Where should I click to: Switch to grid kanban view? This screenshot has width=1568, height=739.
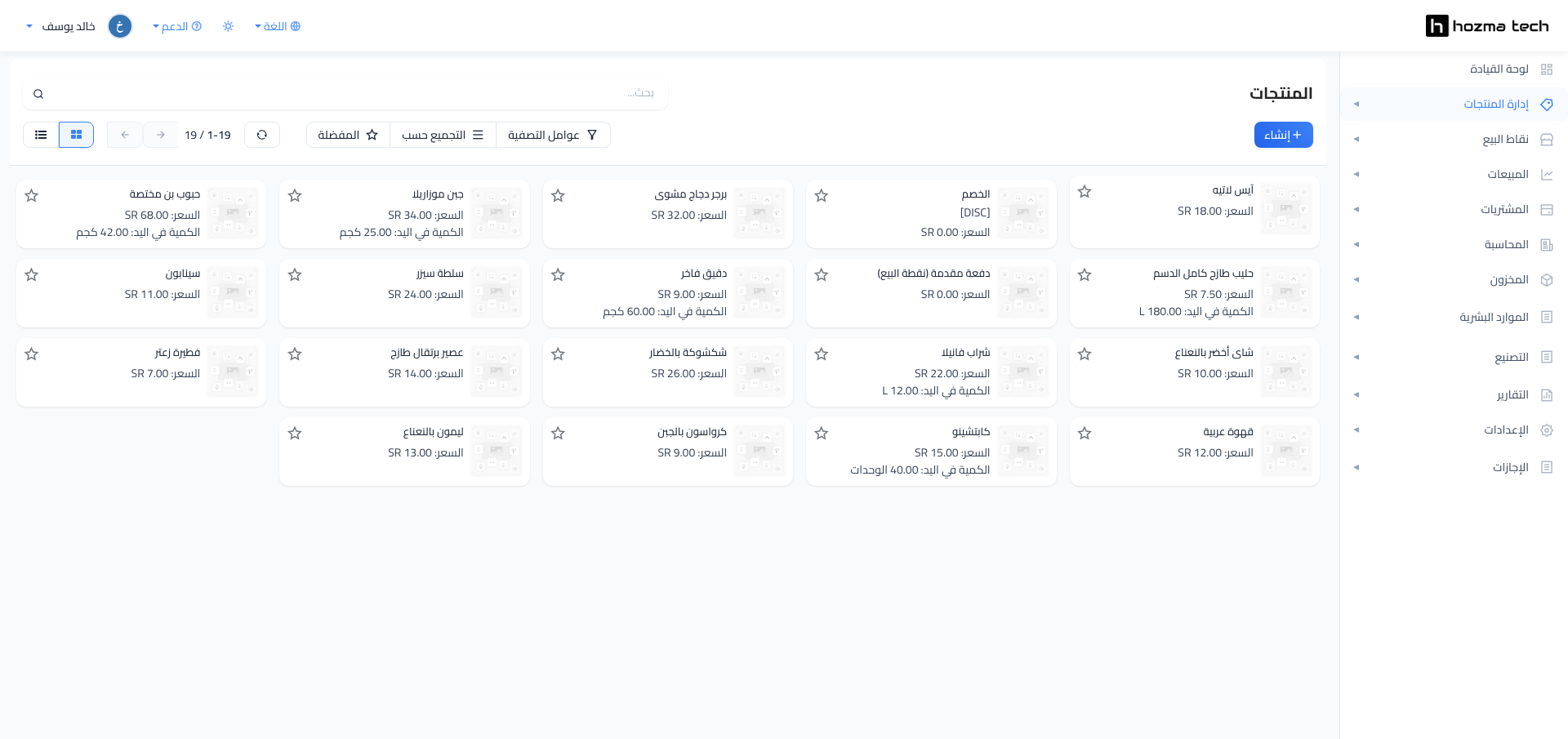(x=76, y=135)
